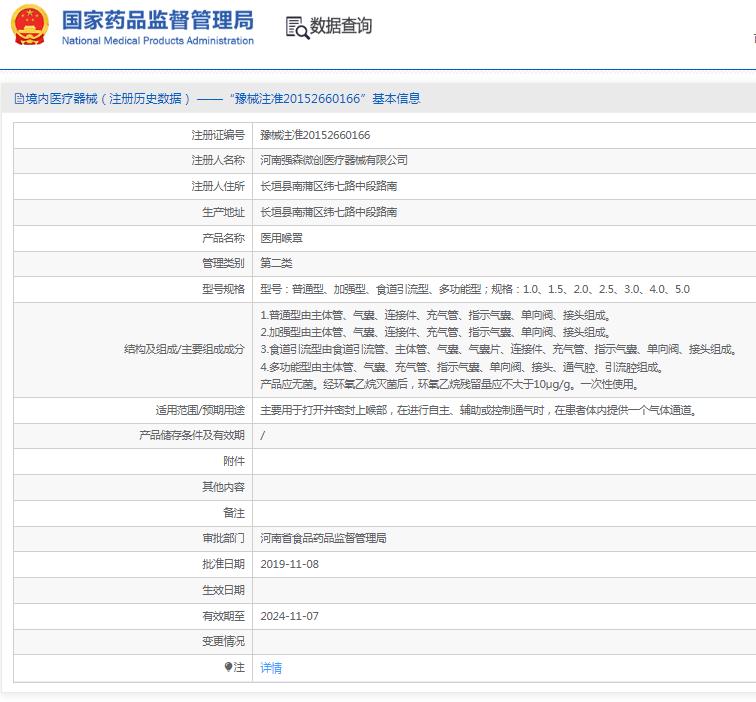Select the product name 医用喉罩
Viewport: 756px width, 702px height.
click(x=282, y=238)
